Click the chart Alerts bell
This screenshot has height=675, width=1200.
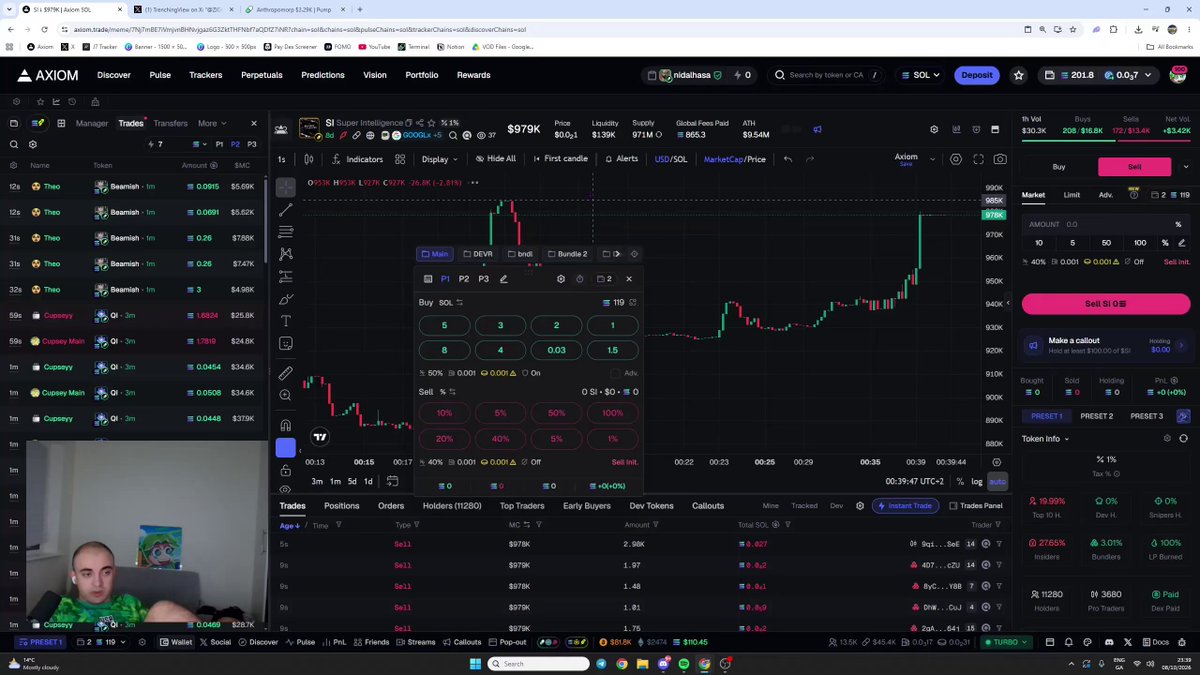pyautogui.click(x=620, y=159)
